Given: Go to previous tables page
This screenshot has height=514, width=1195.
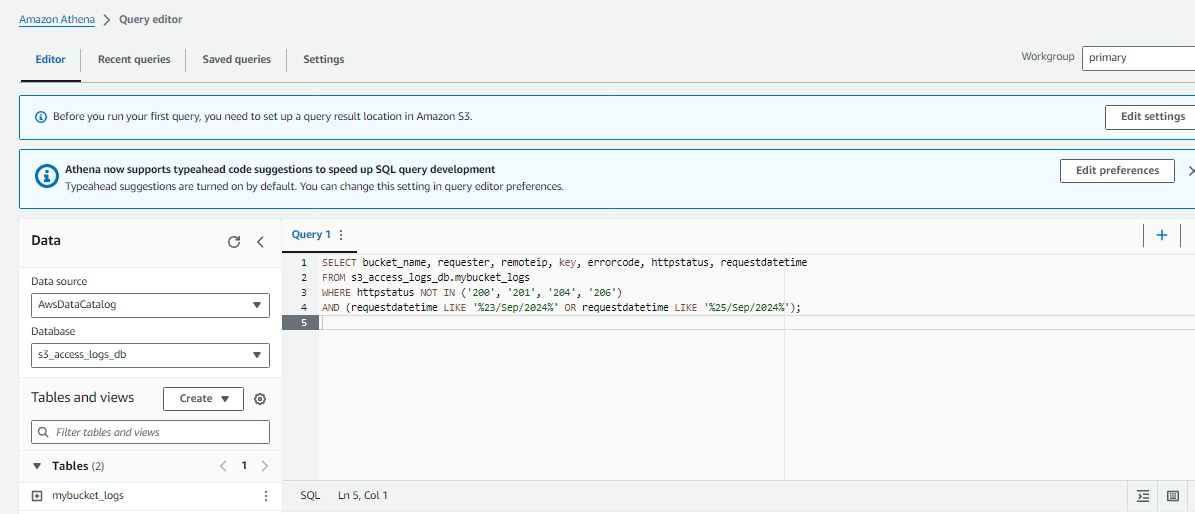Looking at the screenshot, I should 223,466.
